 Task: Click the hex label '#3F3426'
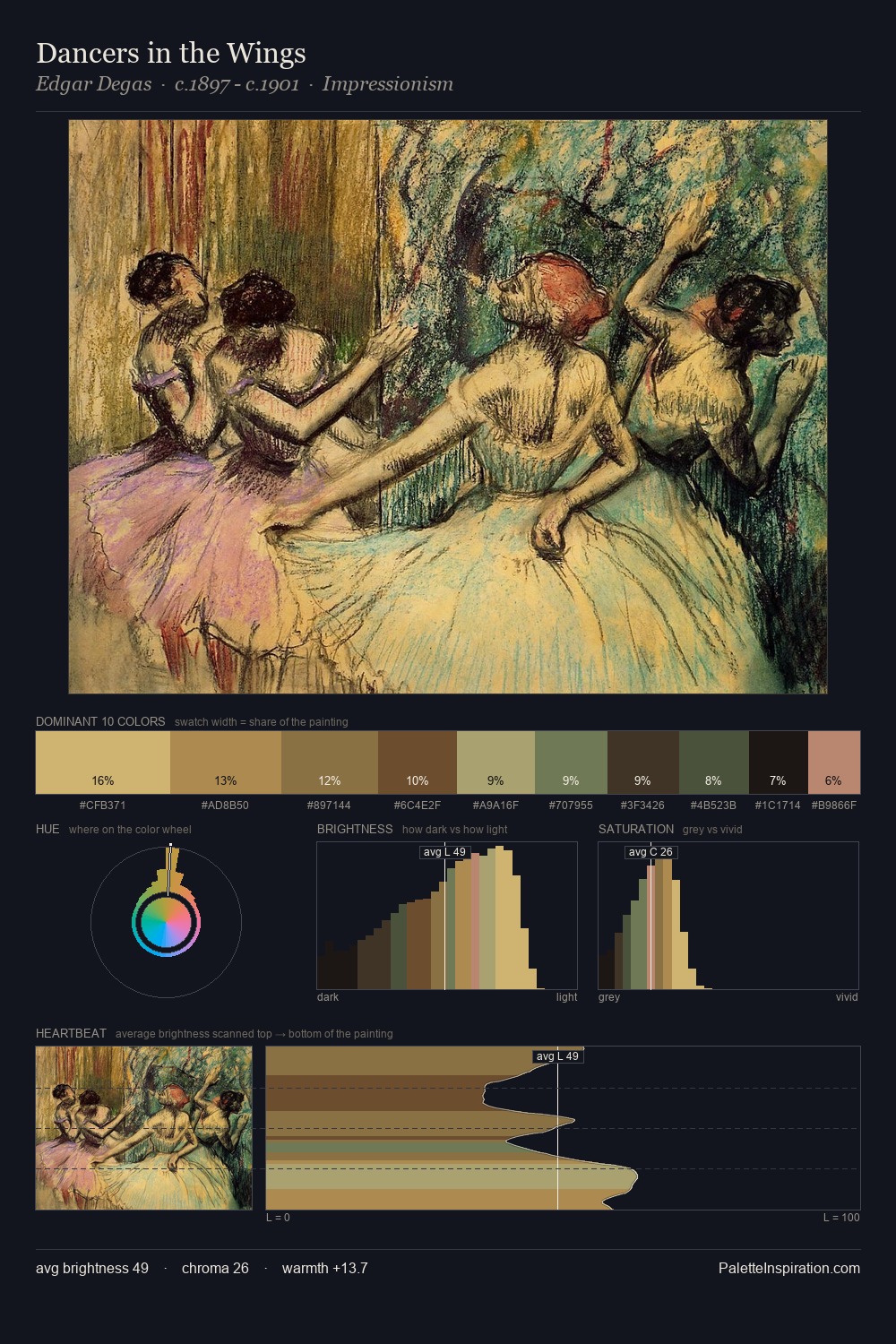(x=642, y=806)
